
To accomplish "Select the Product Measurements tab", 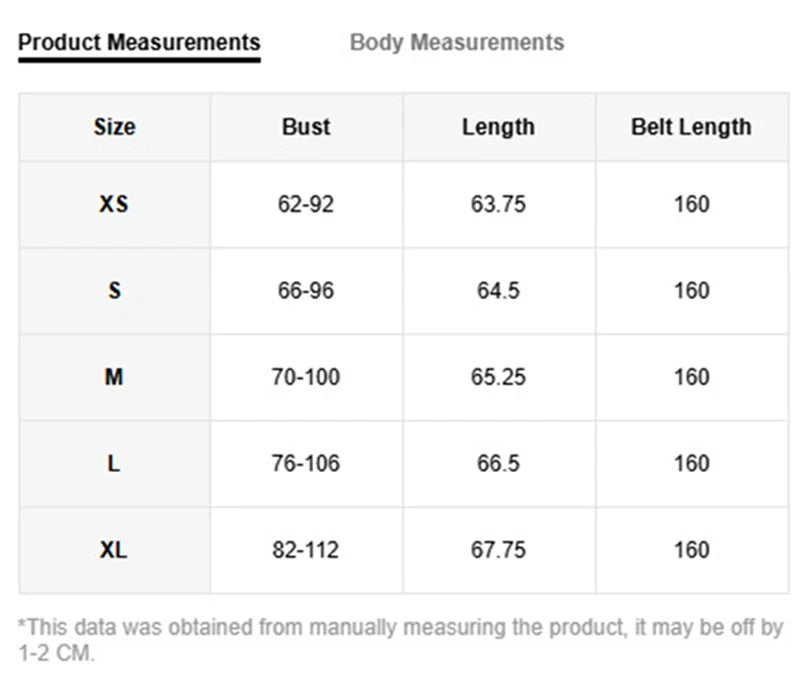I will [x=139, y=42].
